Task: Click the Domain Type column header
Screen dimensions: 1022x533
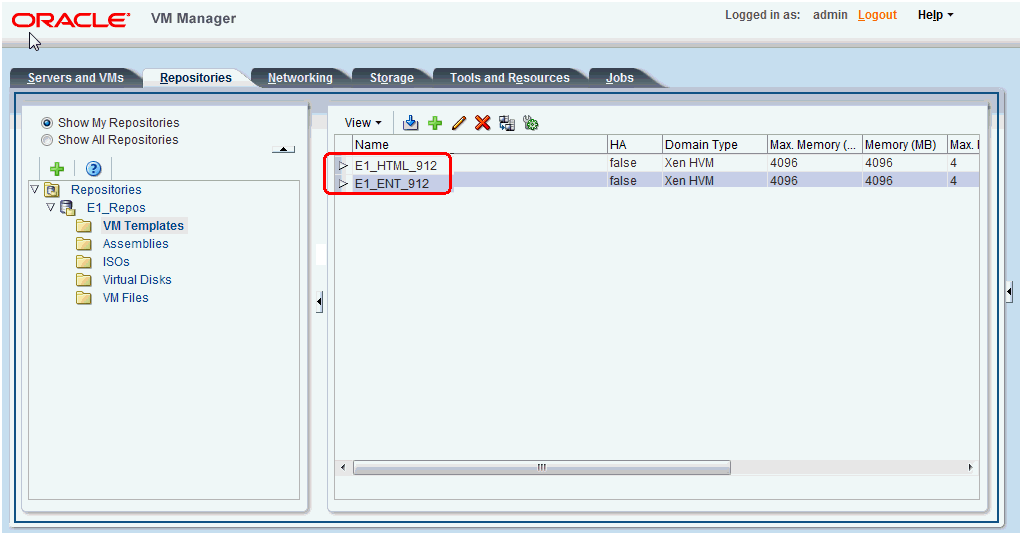Action: 714,145
